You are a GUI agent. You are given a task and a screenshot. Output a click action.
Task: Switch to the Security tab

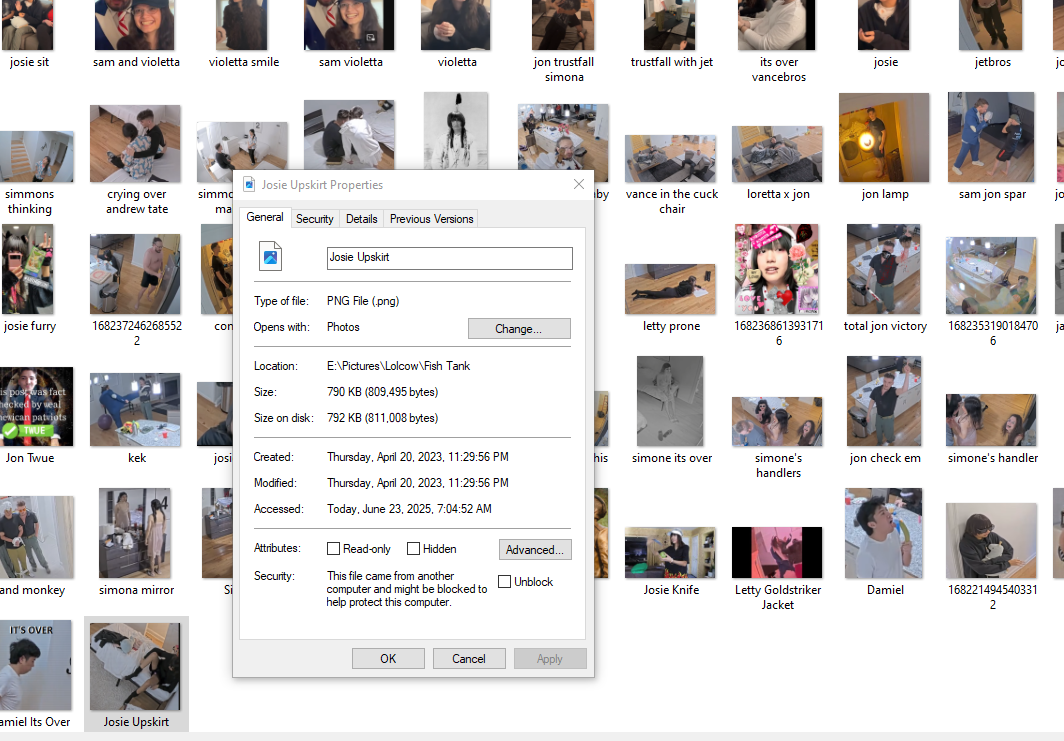pos(314,218)
